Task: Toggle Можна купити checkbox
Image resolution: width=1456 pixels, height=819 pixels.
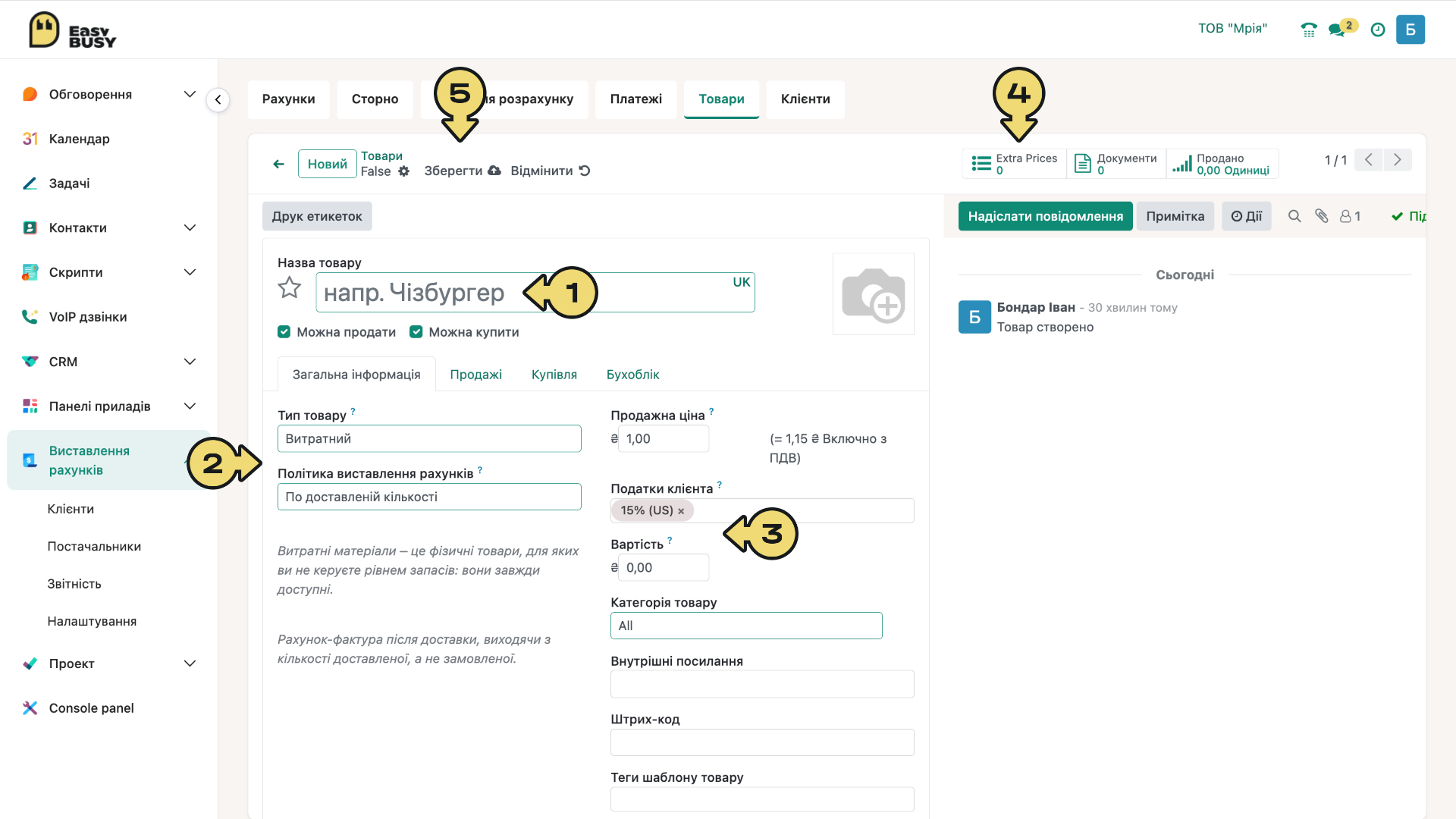Action: point(416,332)
